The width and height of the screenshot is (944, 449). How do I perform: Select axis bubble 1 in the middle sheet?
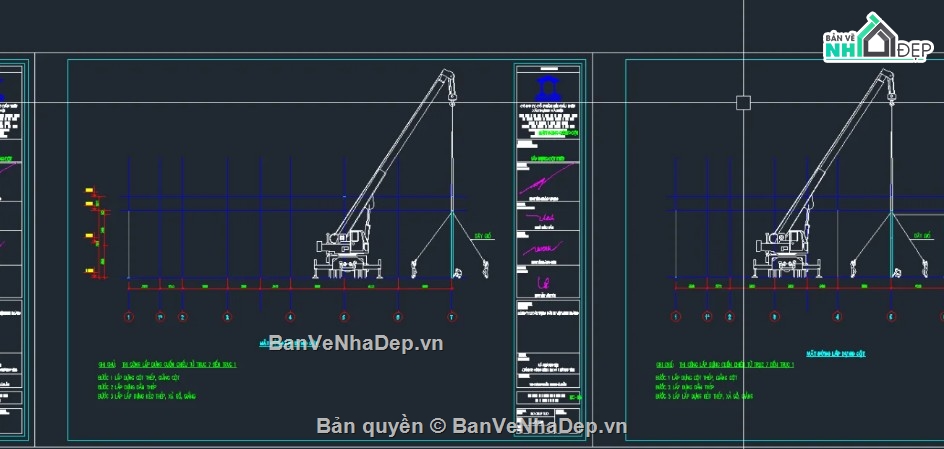coord(129,317)
